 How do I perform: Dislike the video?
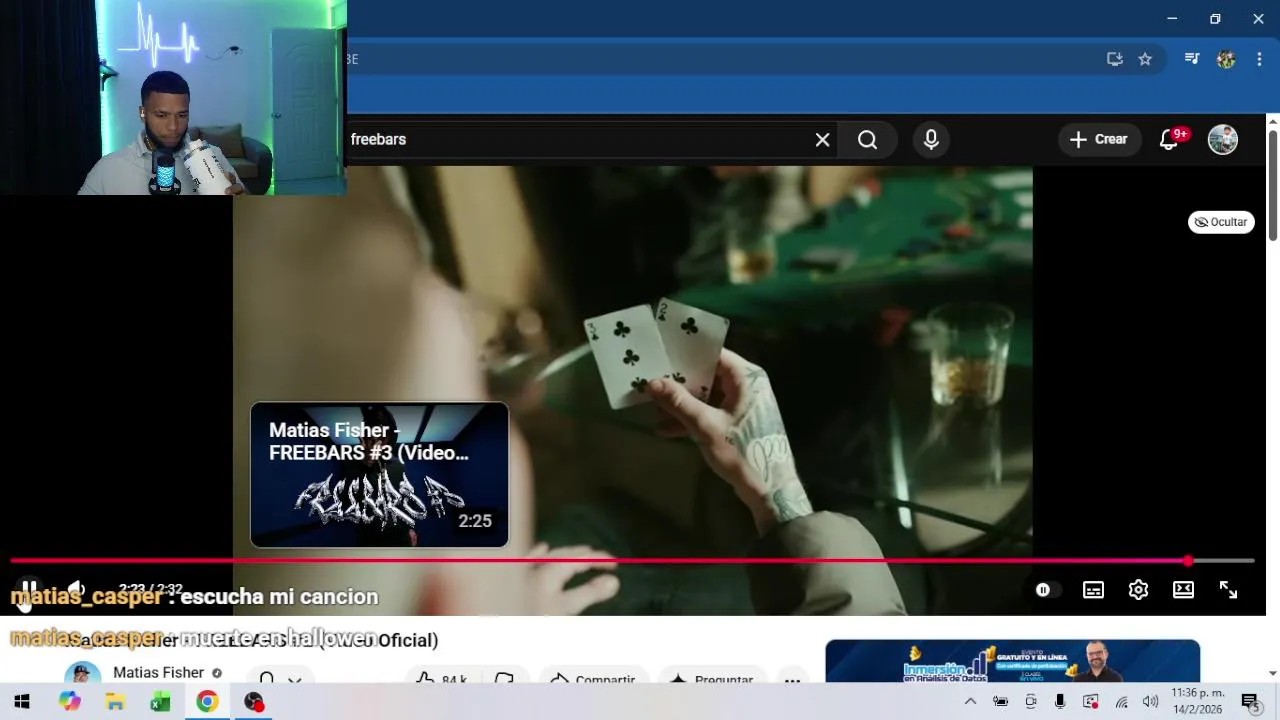[x=504, y=679]
